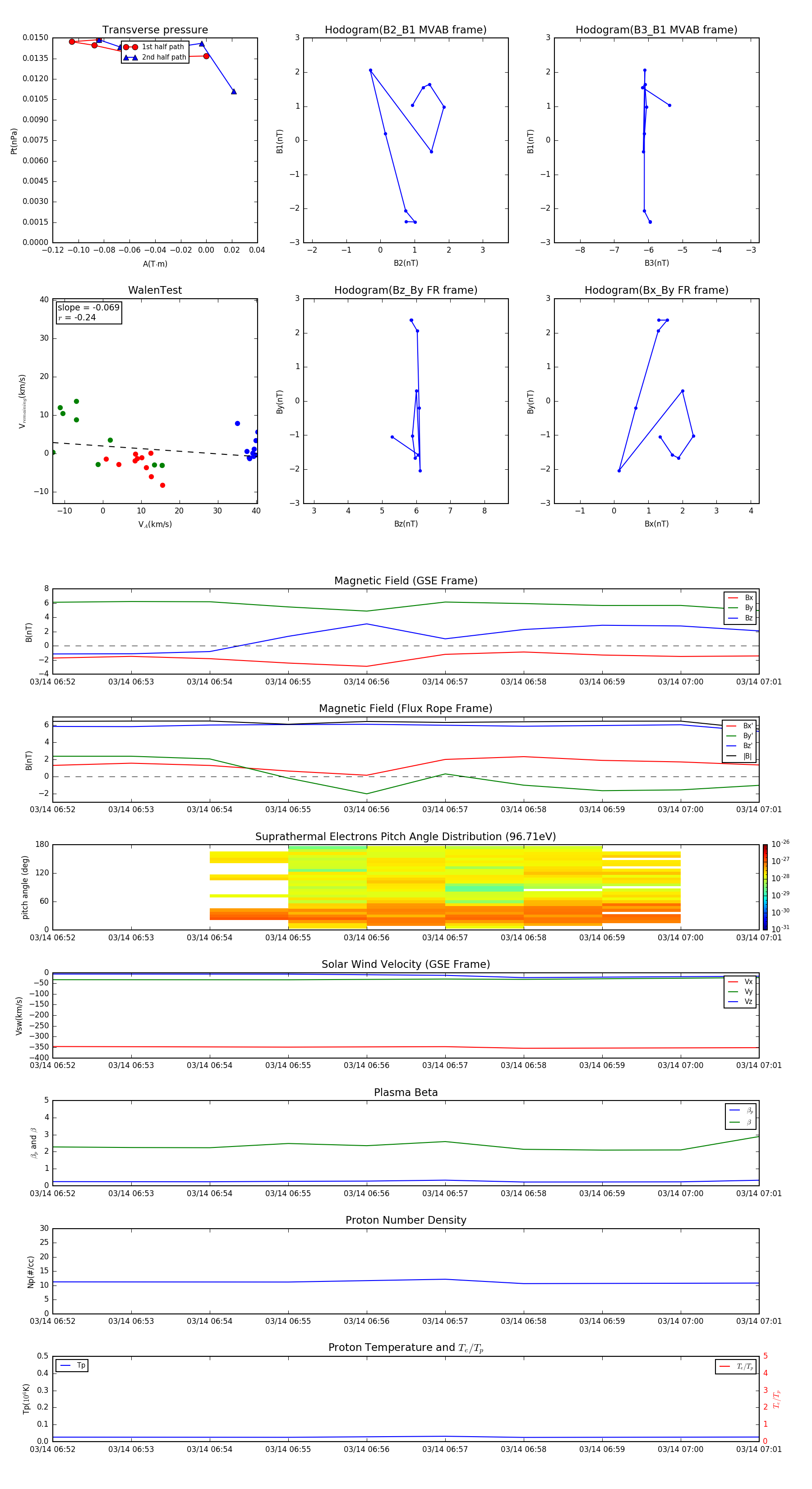Click the "Bz" legend entry in GSE magnetic field
Image resolution: width=812 pixels, height=1489 pixels.
pos(740,618)
